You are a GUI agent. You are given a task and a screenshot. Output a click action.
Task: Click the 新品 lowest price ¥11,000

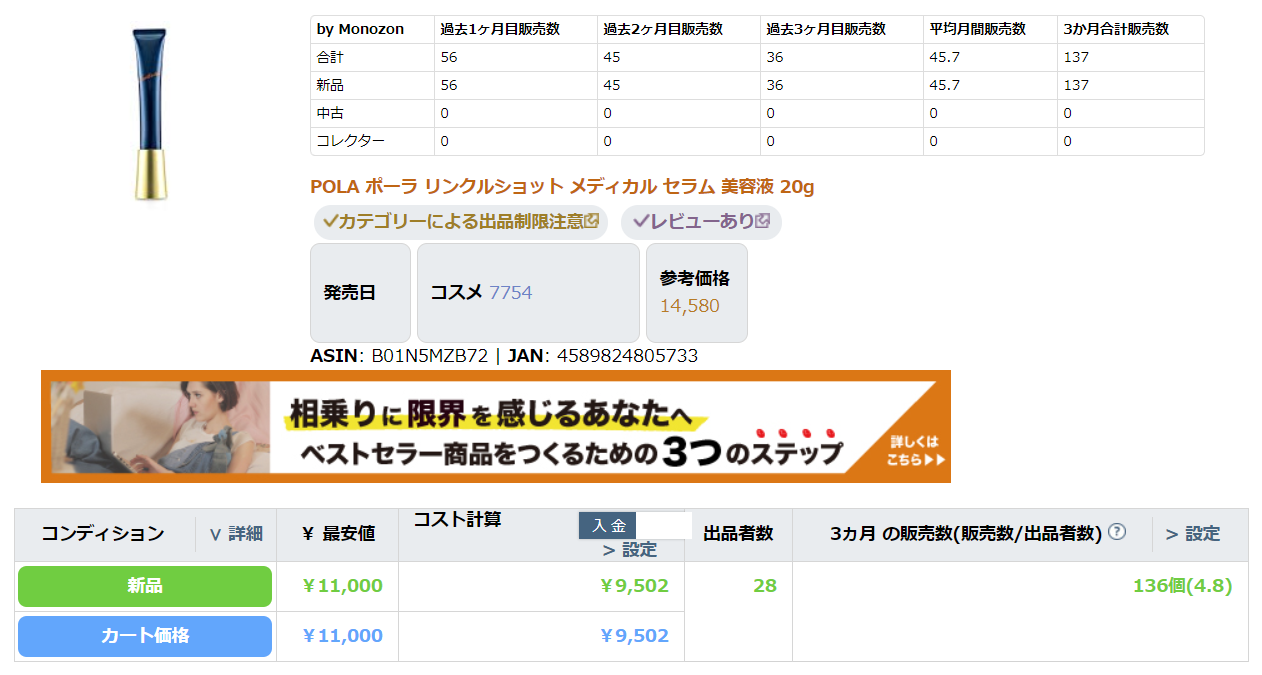point(342,586)
